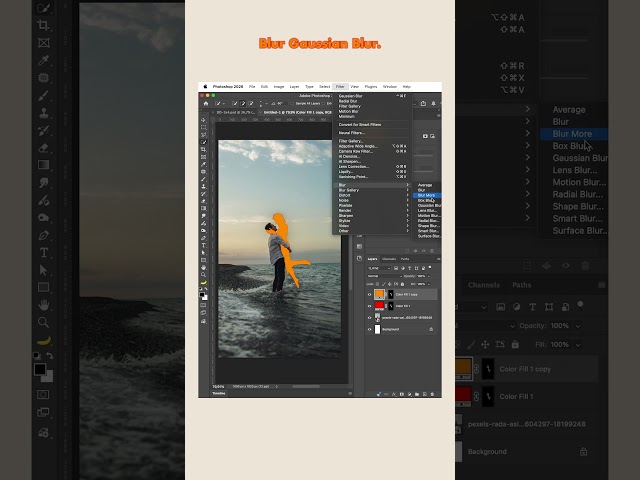Select the Gradient tool in center Photoshop window
Viewport: 640px width, 480px height.
point(204,208)
